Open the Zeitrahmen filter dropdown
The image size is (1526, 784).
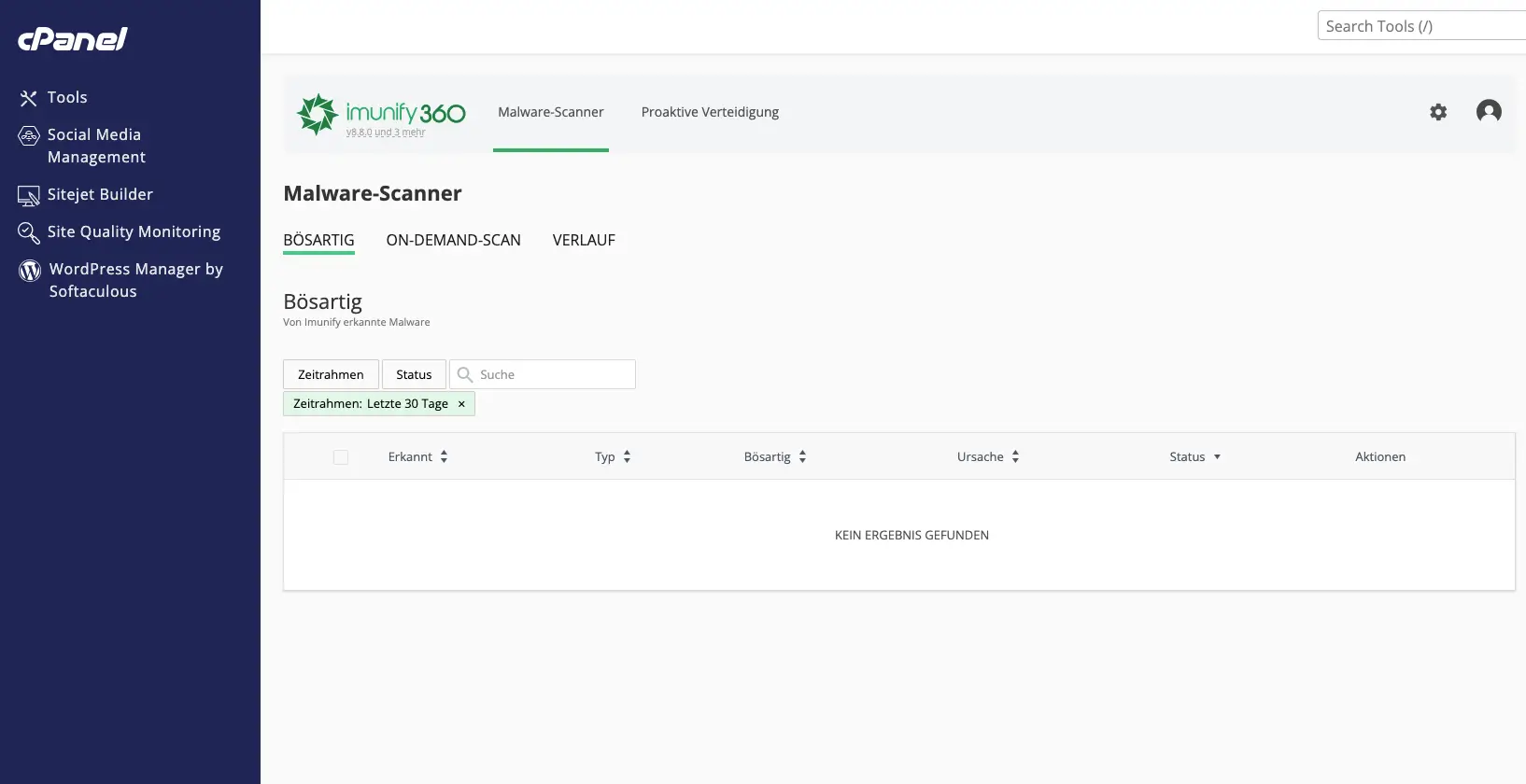point(331,374)
